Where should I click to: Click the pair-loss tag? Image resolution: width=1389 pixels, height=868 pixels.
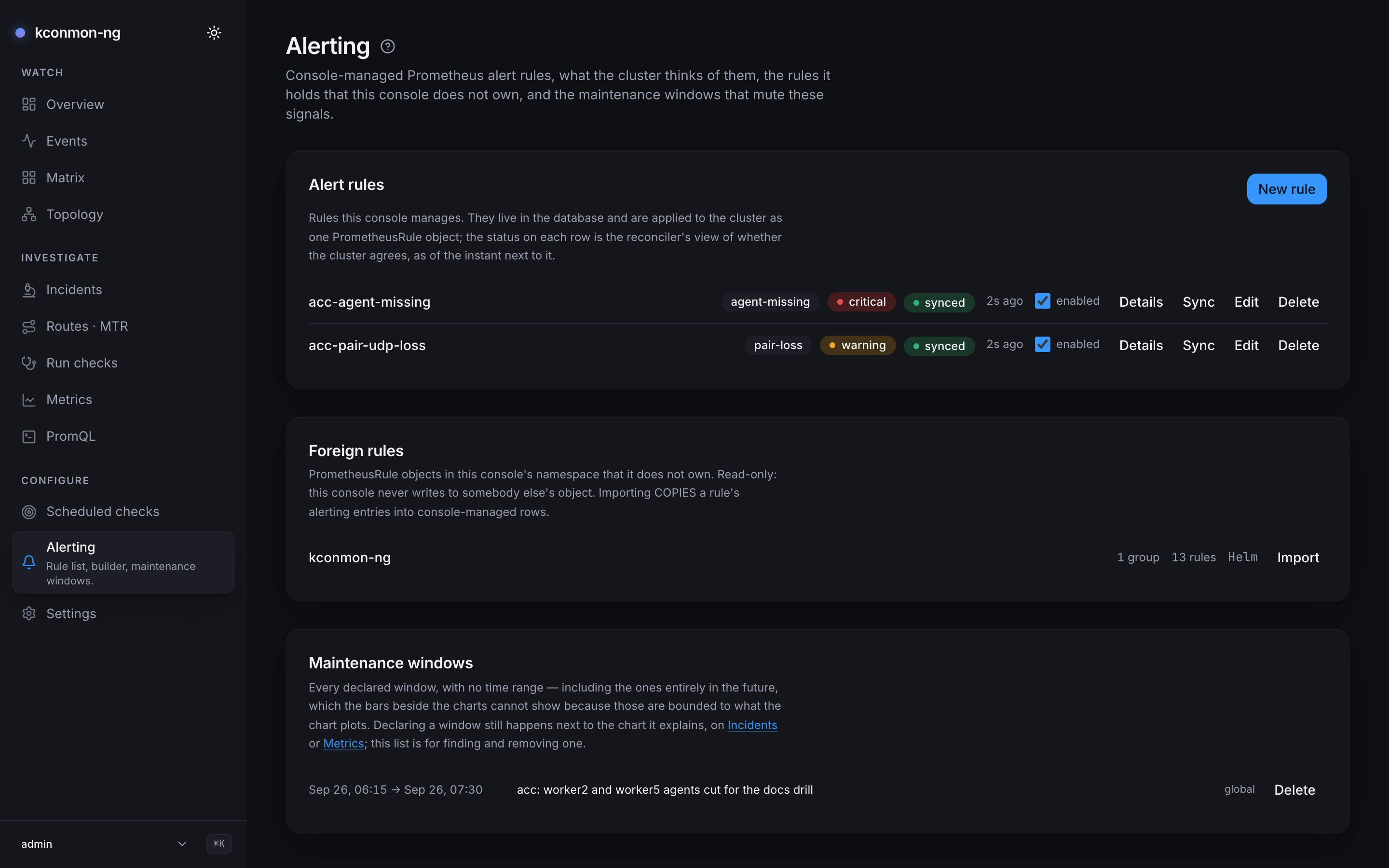coord(778,346)
